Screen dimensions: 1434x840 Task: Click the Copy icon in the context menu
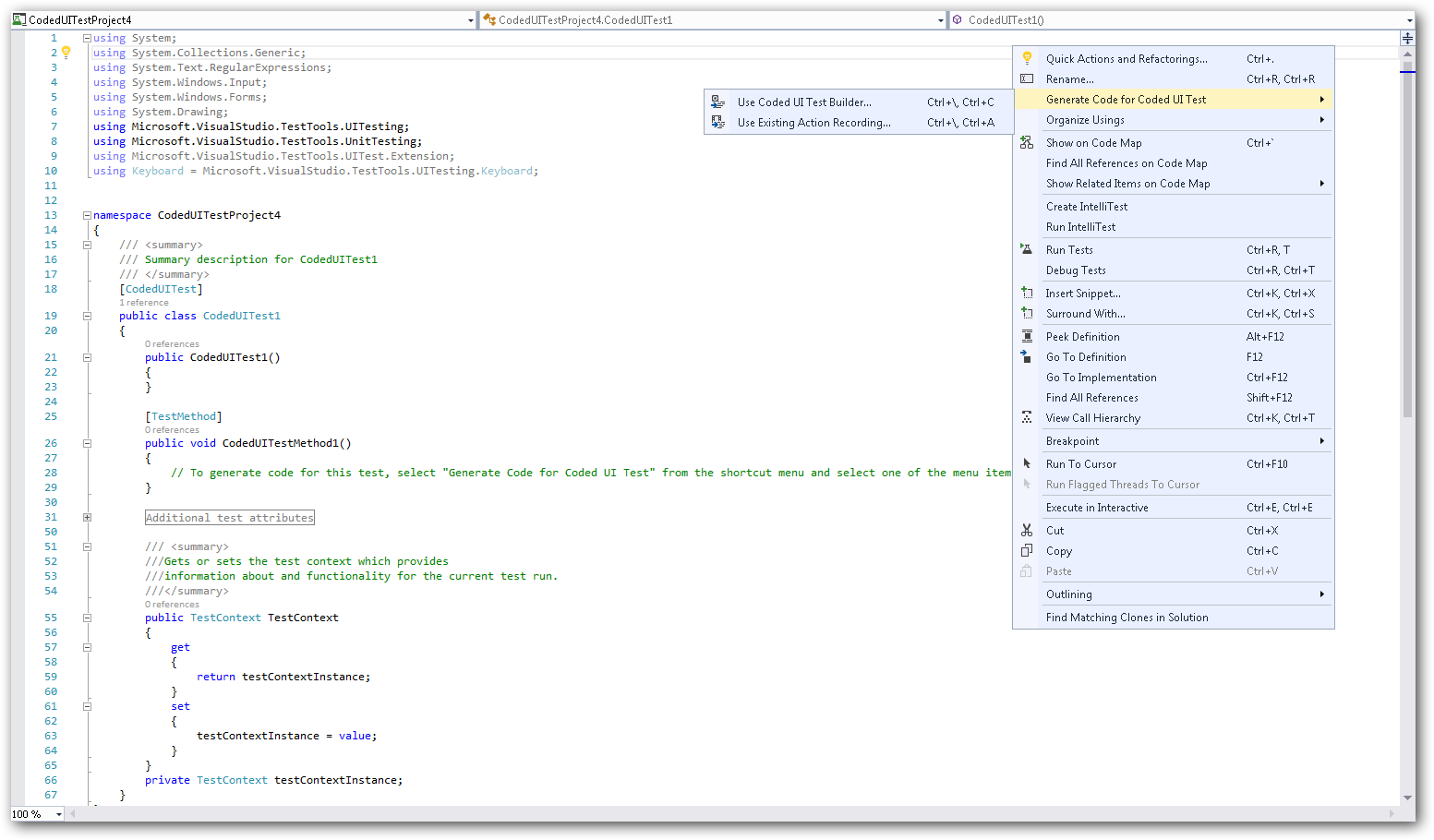point(1027,550)
